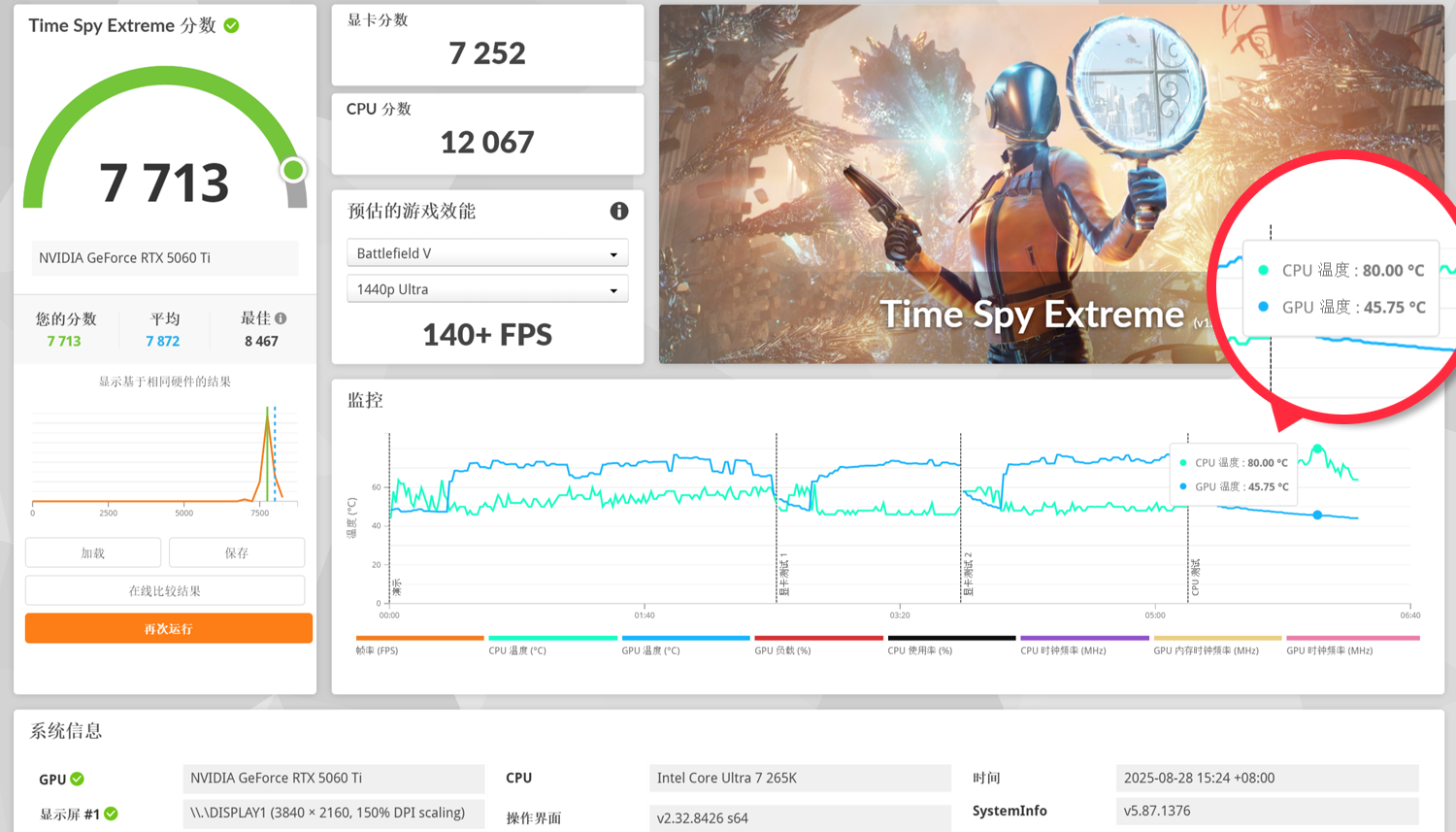Click the green knob on the score gauge
The image size is (1456, 832).
293,171
